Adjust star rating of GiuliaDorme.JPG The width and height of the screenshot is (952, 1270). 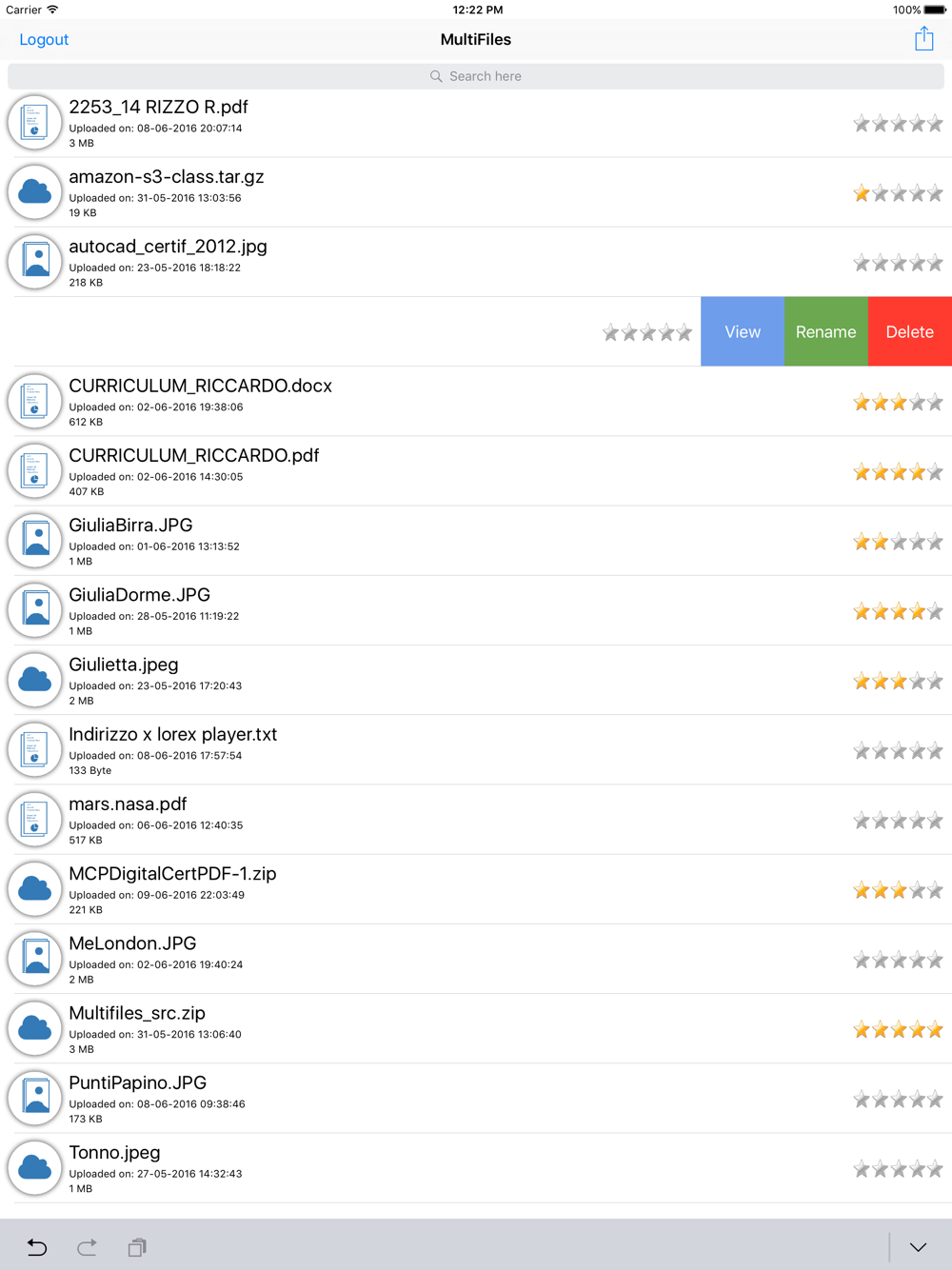click(x=898, y=611)
